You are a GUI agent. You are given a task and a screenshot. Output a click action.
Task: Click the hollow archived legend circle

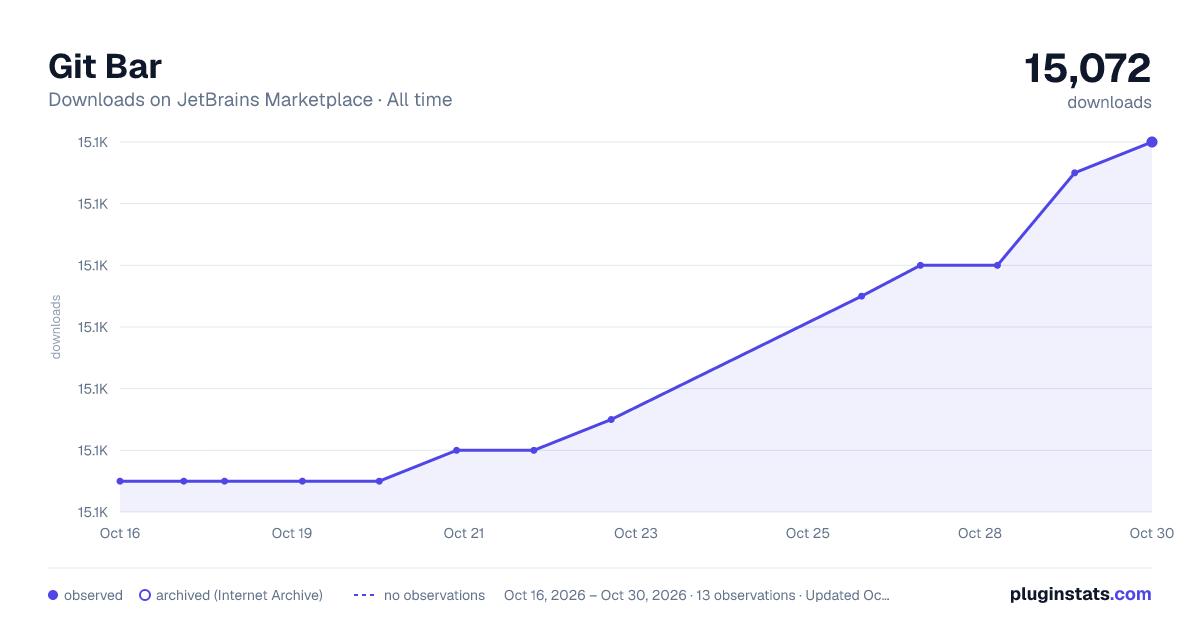(145, 595)
